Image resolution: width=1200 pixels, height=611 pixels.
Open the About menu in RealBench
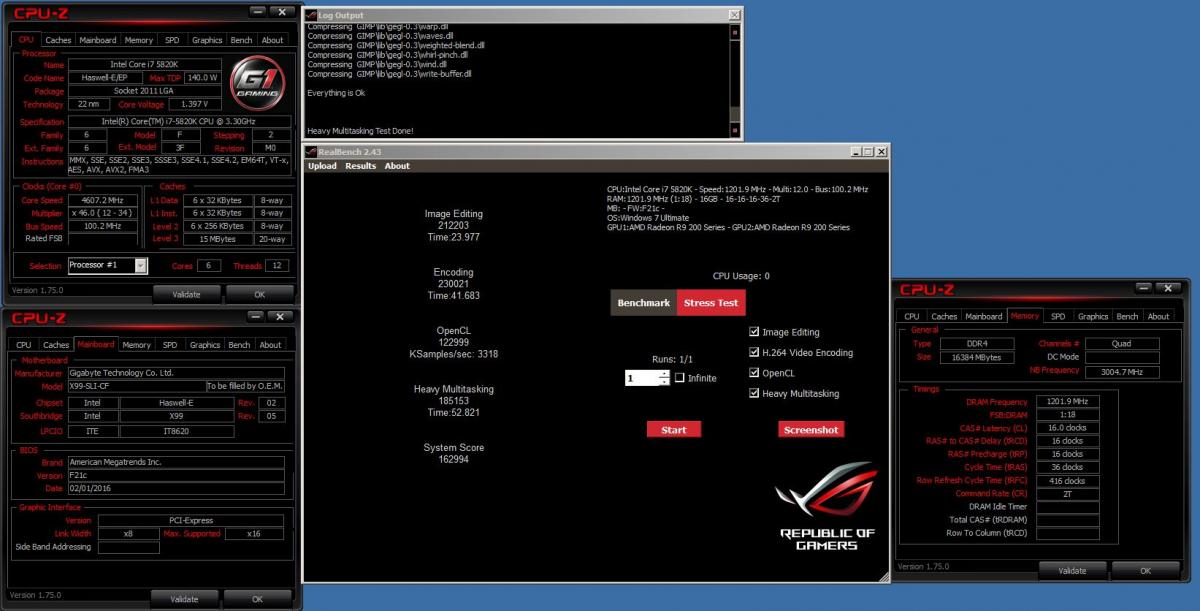397,166
